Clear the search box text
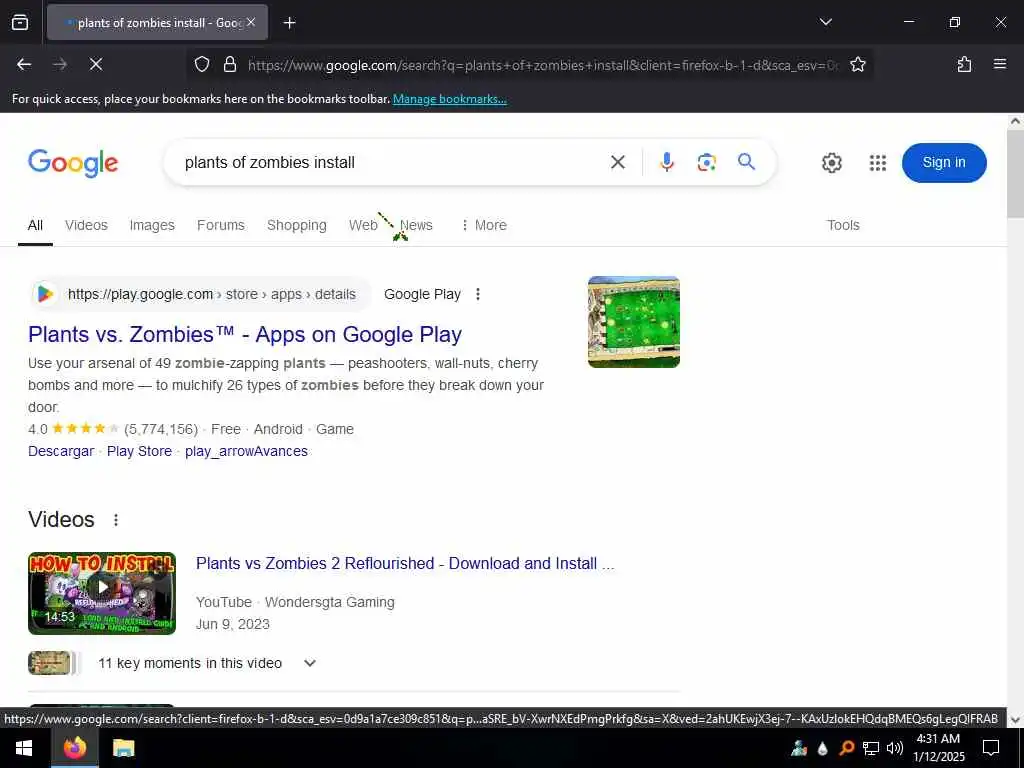The height and width of the screenshot is (768, 1024). pos(617,162)
